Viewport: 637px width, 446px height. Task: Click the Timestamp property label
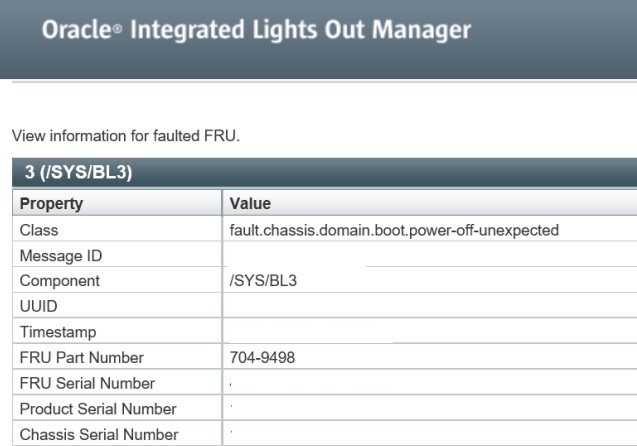point(58,332)
